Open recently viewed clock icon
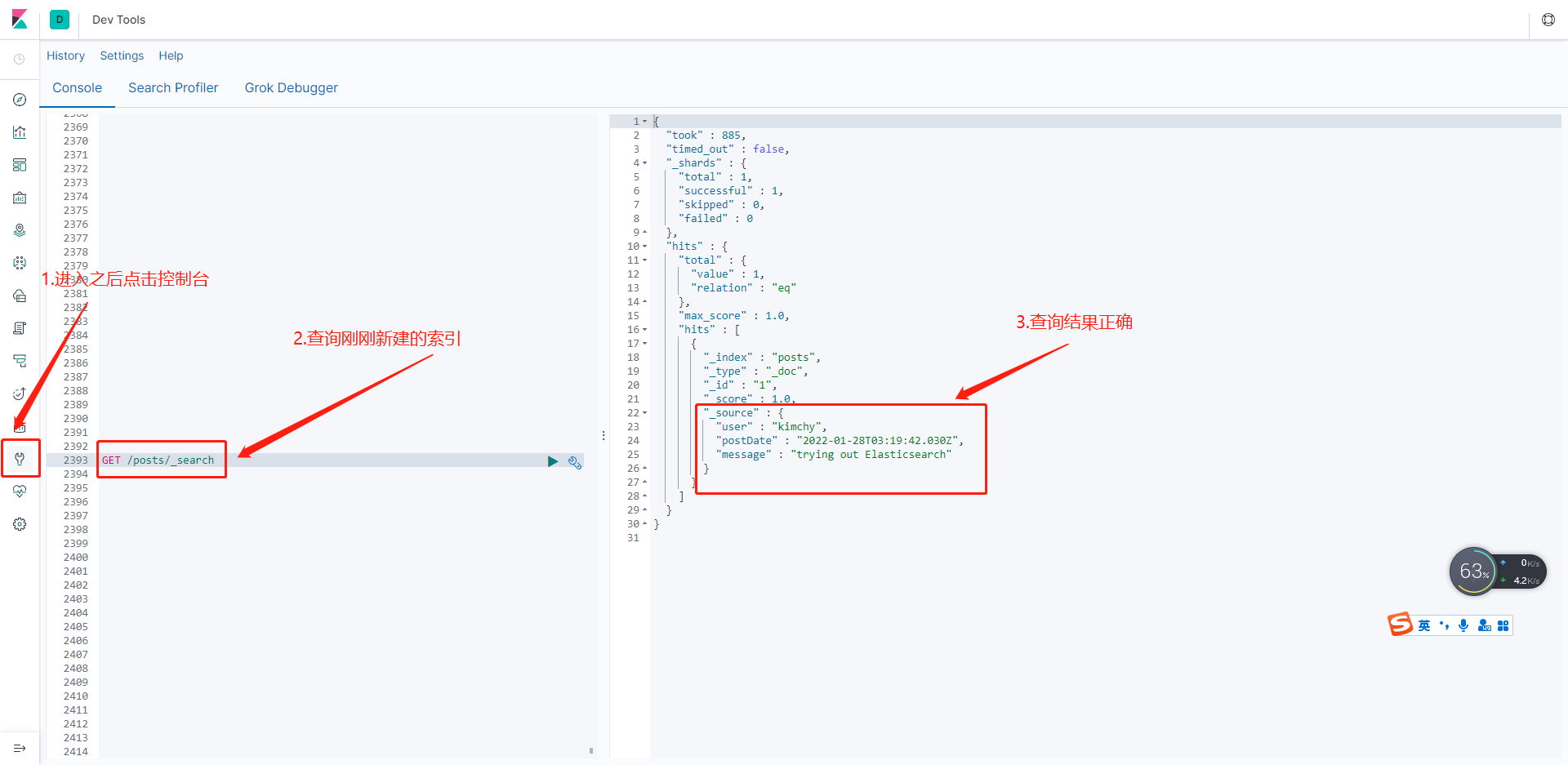The image size is (1568, 765). click(20, 59)
